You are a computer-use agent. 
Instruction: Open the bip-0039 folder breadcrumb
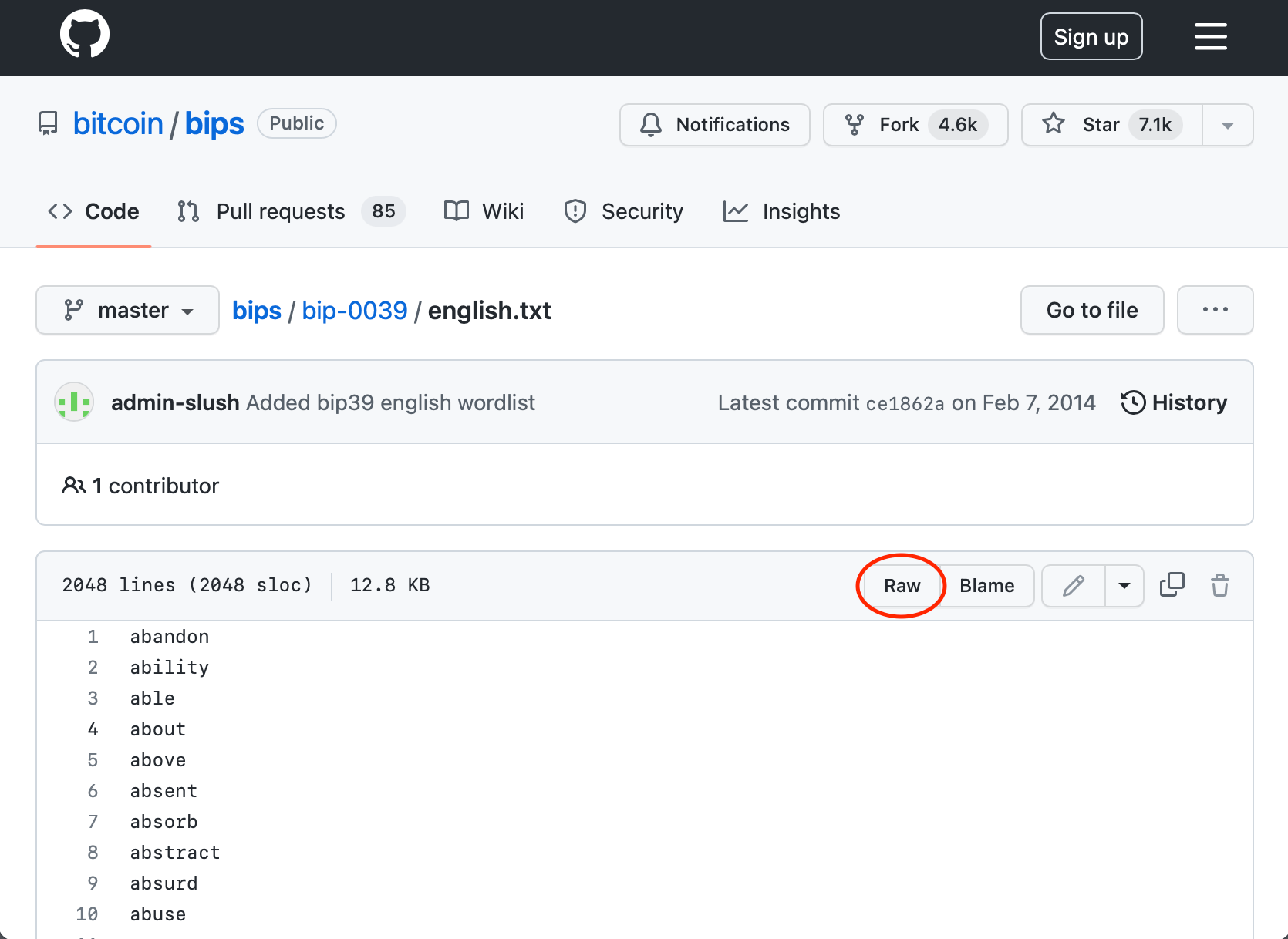pyautogui.click(x=355, y=310)
